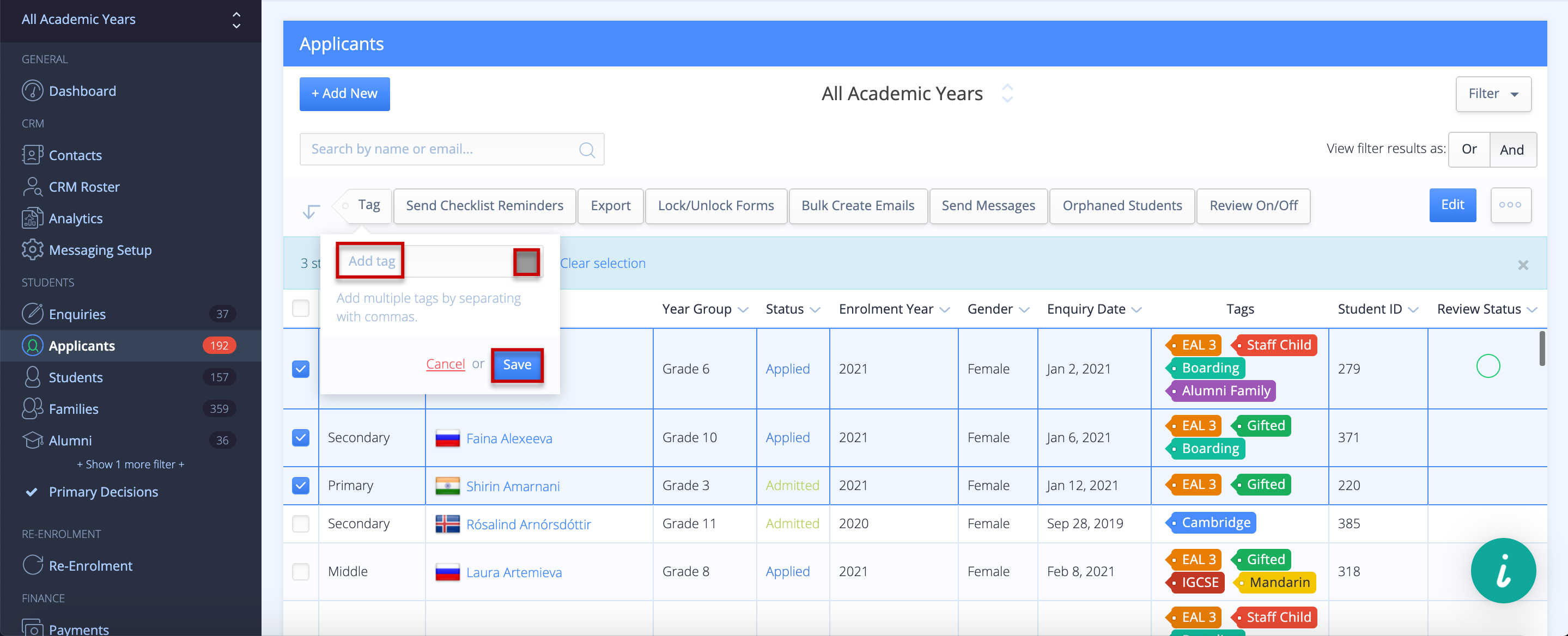Click the Families group icon
The image size is (1568, 636).
(x=32, y=409)
